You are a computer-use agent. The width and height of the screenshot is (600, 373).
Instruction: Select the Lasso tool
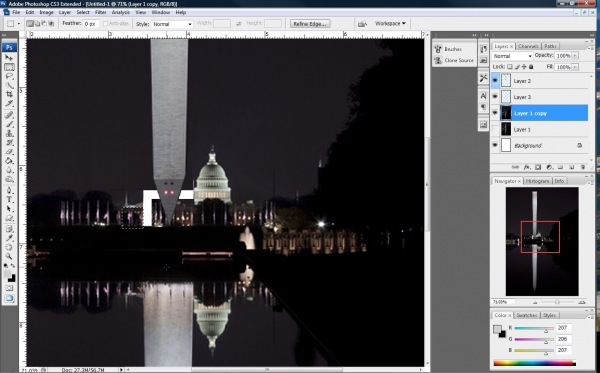click(x=9, y=76)
